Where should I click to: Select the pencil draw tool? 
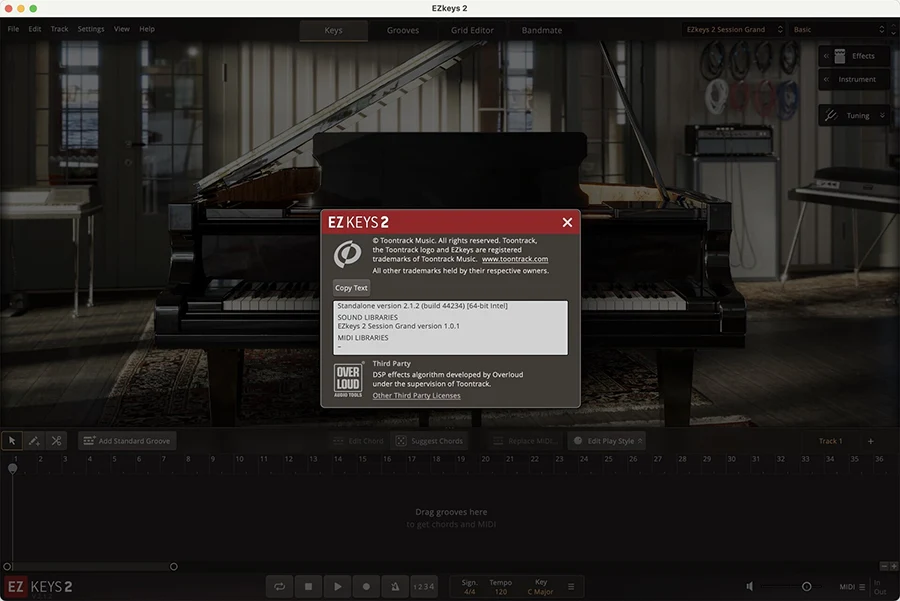click(34, 441)
